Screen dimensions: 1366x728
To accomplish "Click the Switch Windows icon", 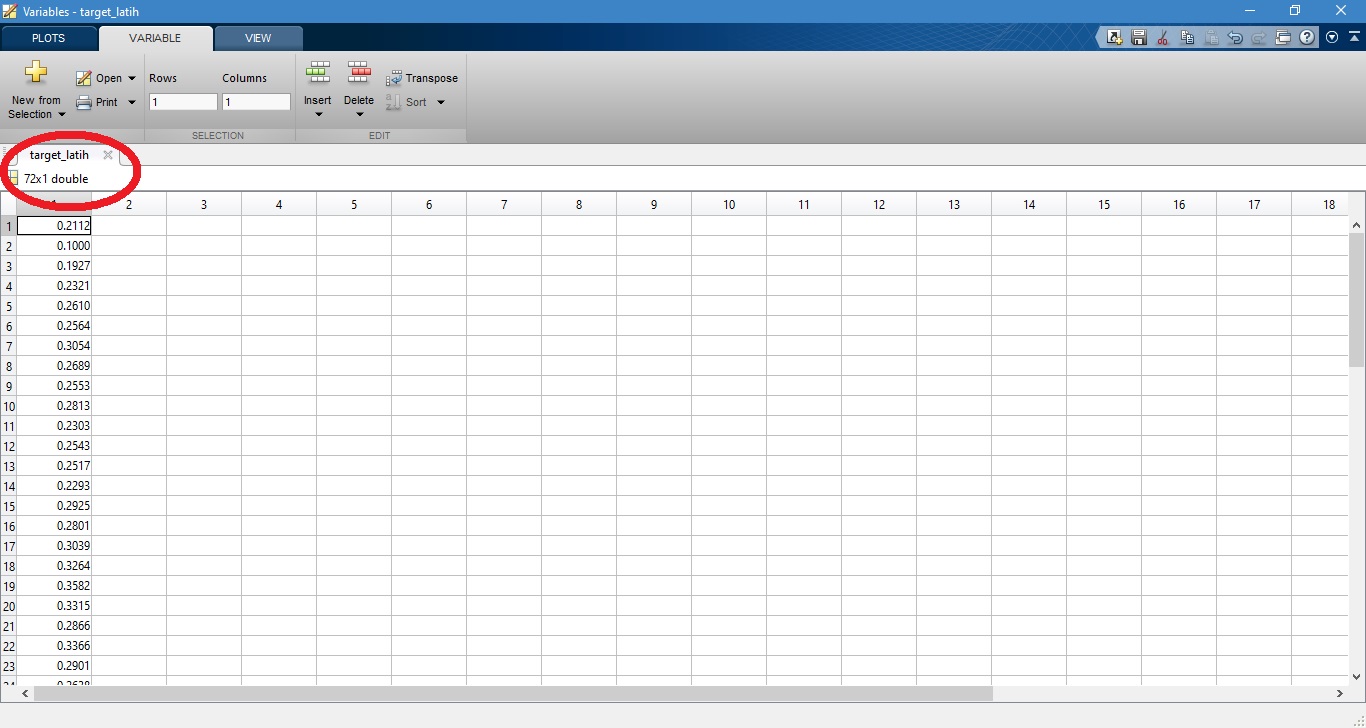I will click(x=1283, y=38).
